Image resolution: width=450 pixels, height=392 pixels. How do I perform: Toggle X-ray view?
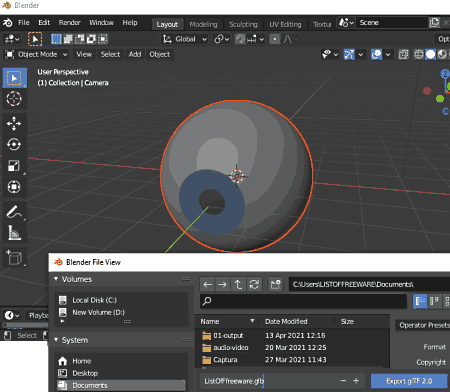click(x=403, y=54)
